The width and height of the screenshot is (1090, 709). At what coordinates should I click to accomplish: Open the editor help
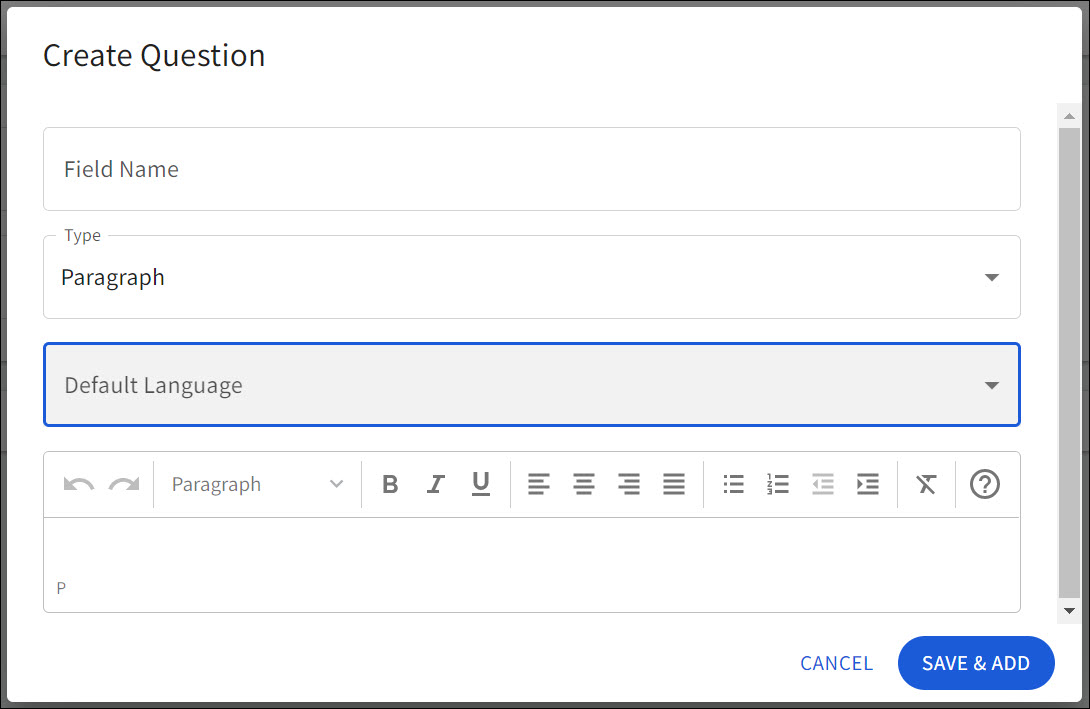[x=985, y=484]
